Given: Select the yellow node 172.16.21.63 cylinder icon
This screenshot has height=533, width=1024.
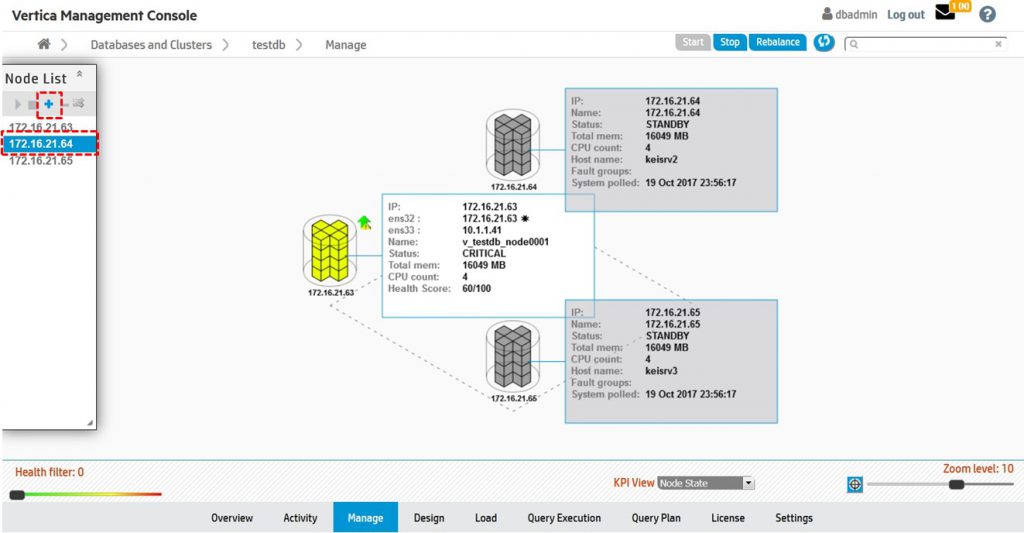Looking at the screenshot, I should [x=330, y=252].
